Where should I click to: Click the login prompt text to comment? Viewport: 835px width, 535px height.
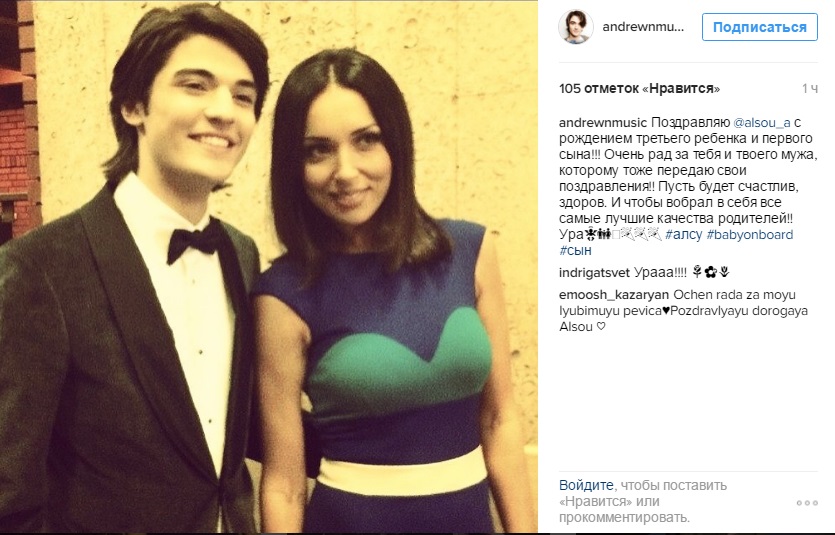[x=643, y=501]
